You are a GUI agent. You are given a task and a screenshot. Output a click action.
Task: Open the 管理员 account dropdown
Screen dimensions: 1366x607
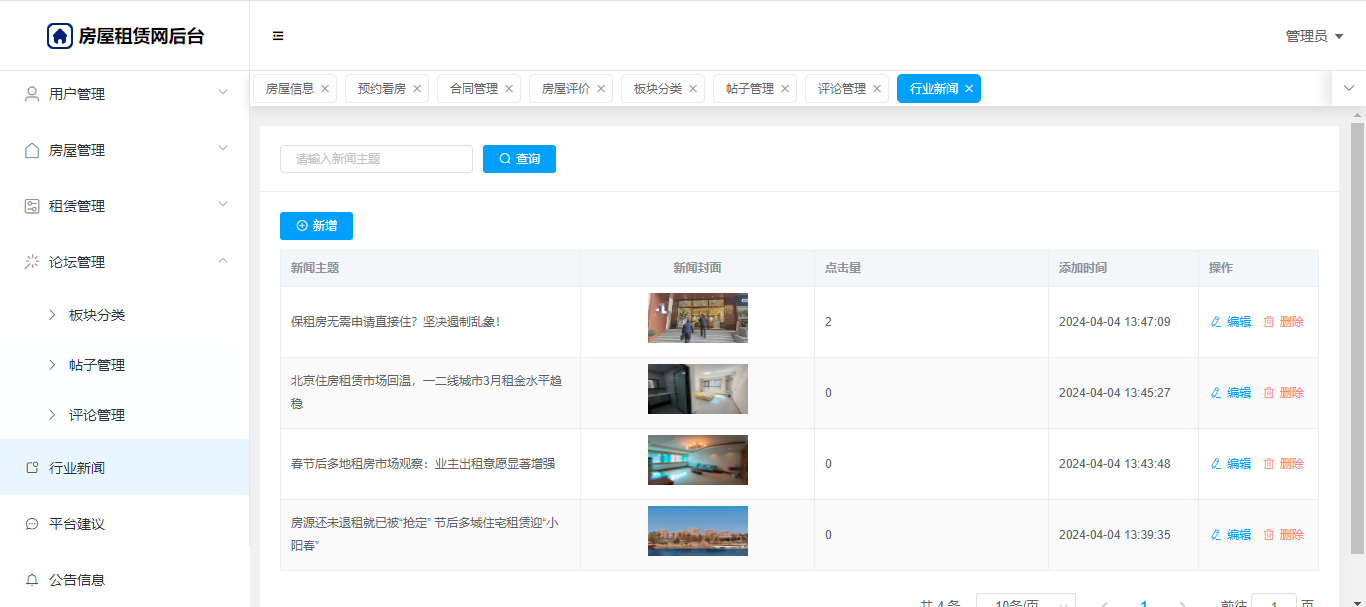[x=1314, y=36]
